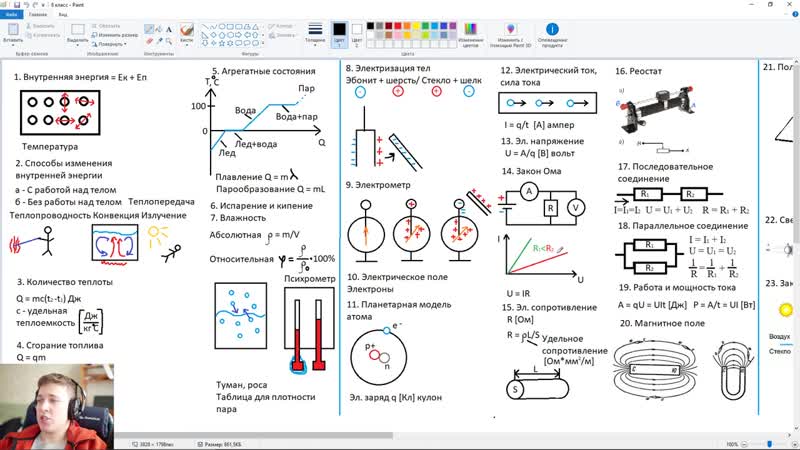
Task: Open the File (Файл) menu
Action: [x=11, y=14]
